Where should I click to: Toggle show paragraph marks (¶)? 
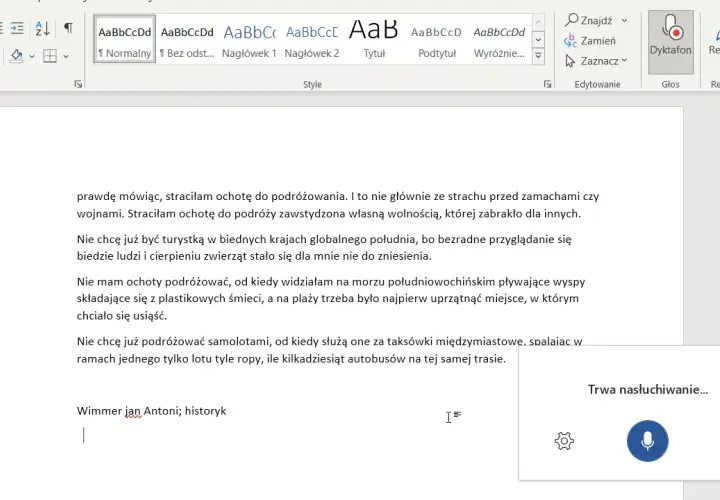(x=68, y=28)
